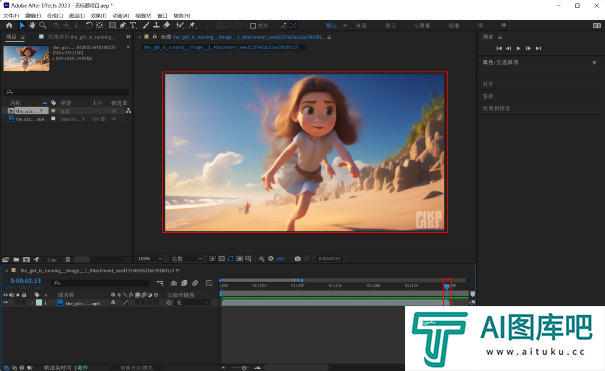605x371 pixels.
Task: Select the Pan Behind anchor point tool
Action: [x=100, y=25]
